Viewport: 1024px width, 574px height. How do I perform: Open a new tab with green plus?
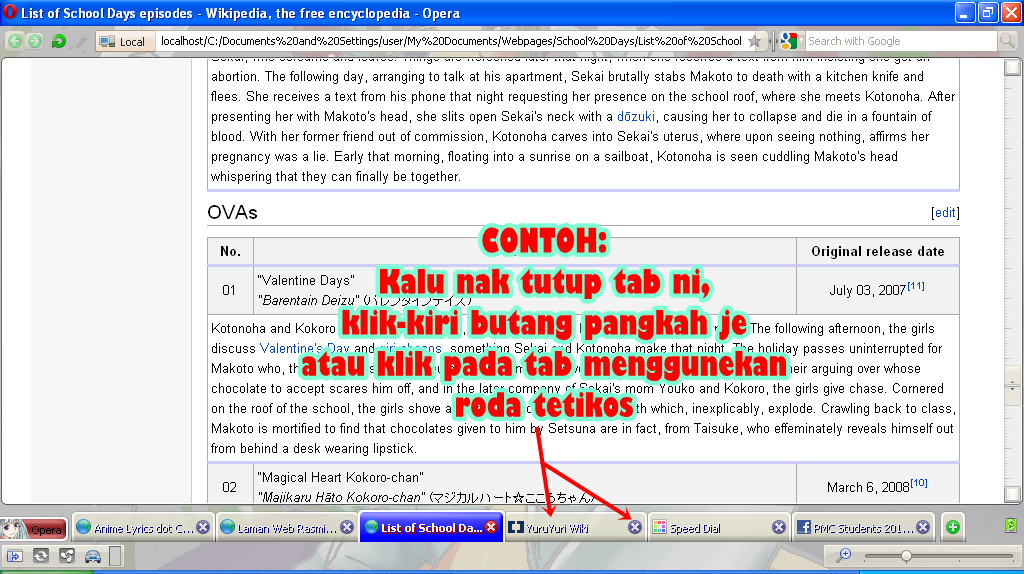[953, 527]
